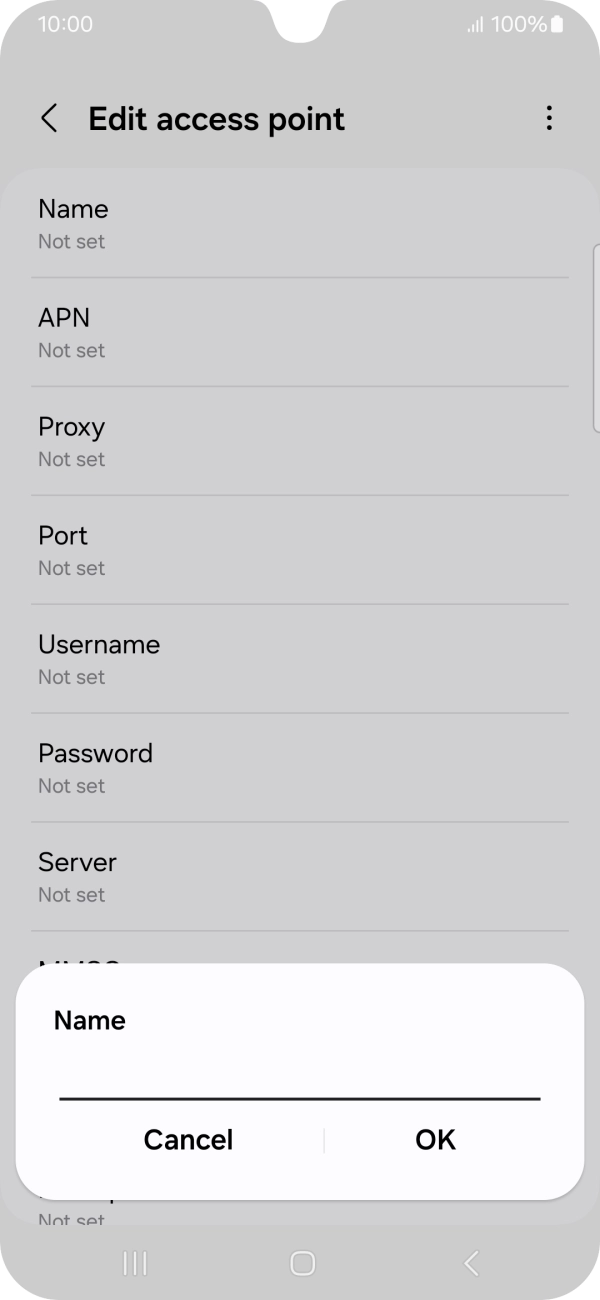Confirm the name by tapping OK

(435, 1139)
